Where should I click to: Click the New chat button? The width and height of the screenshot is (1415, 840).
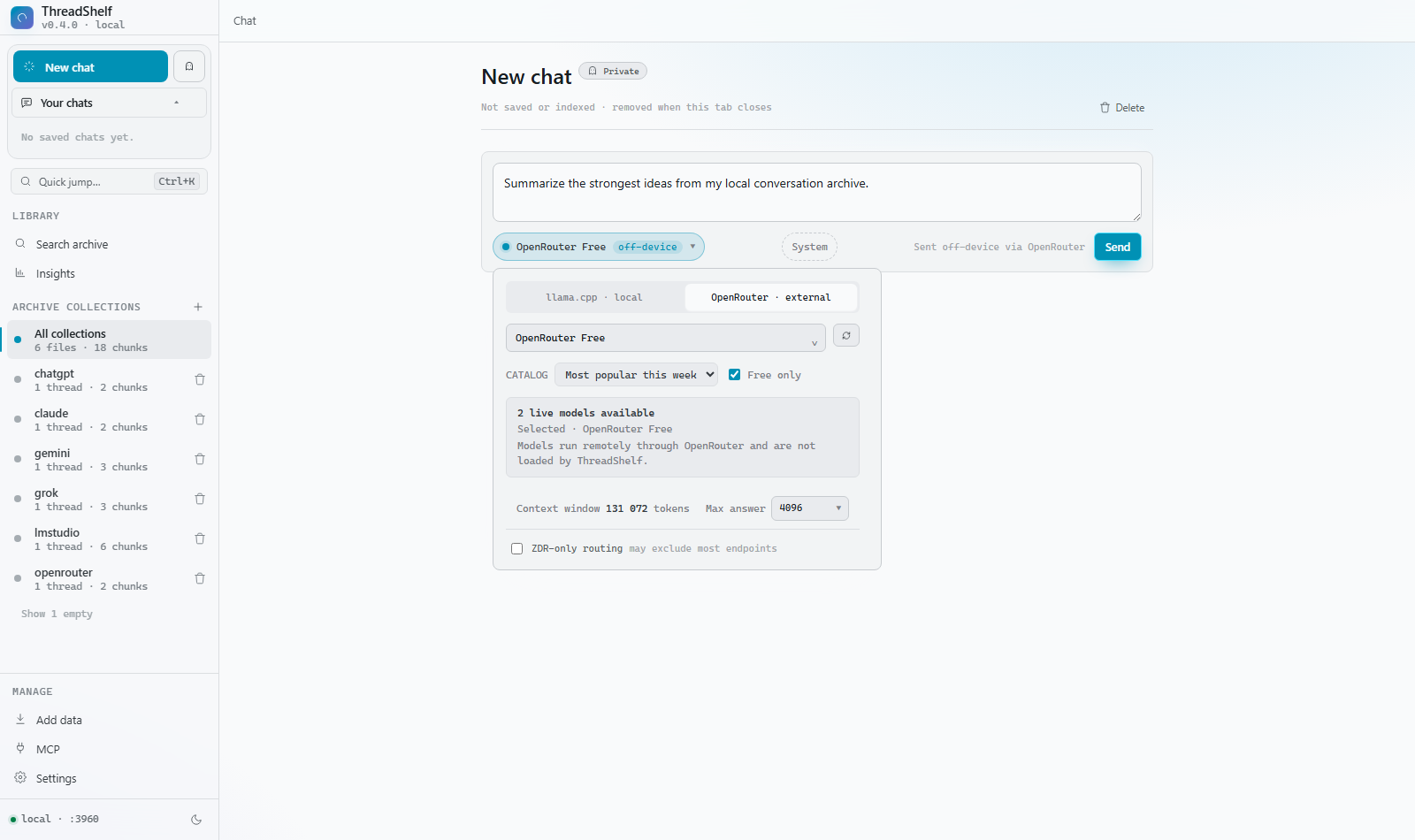(90, 66)
